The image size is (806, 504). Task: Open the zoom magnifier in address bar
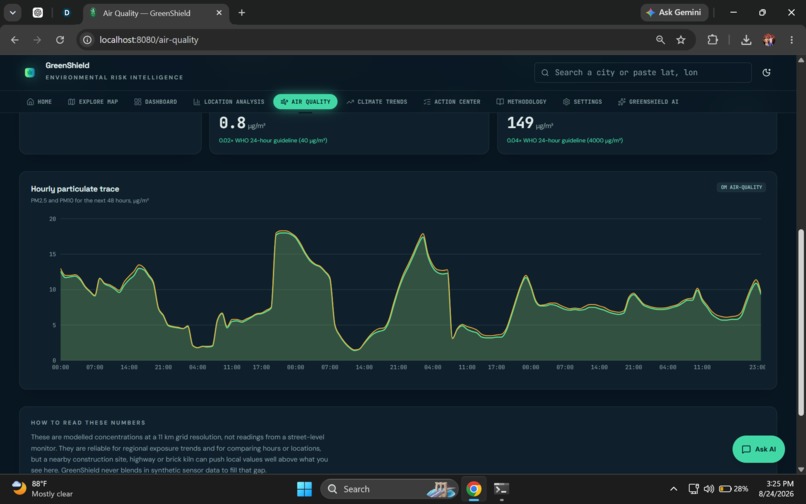coord(661,40)
